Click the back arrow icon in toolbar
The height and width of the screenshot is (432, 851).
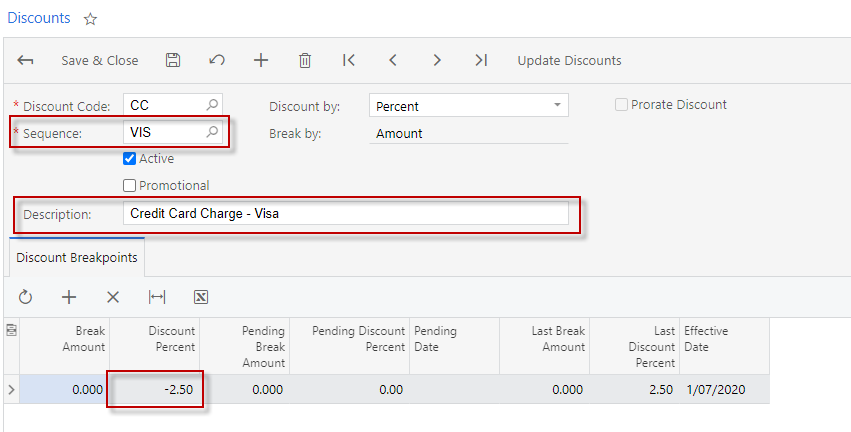pos(26,61)
